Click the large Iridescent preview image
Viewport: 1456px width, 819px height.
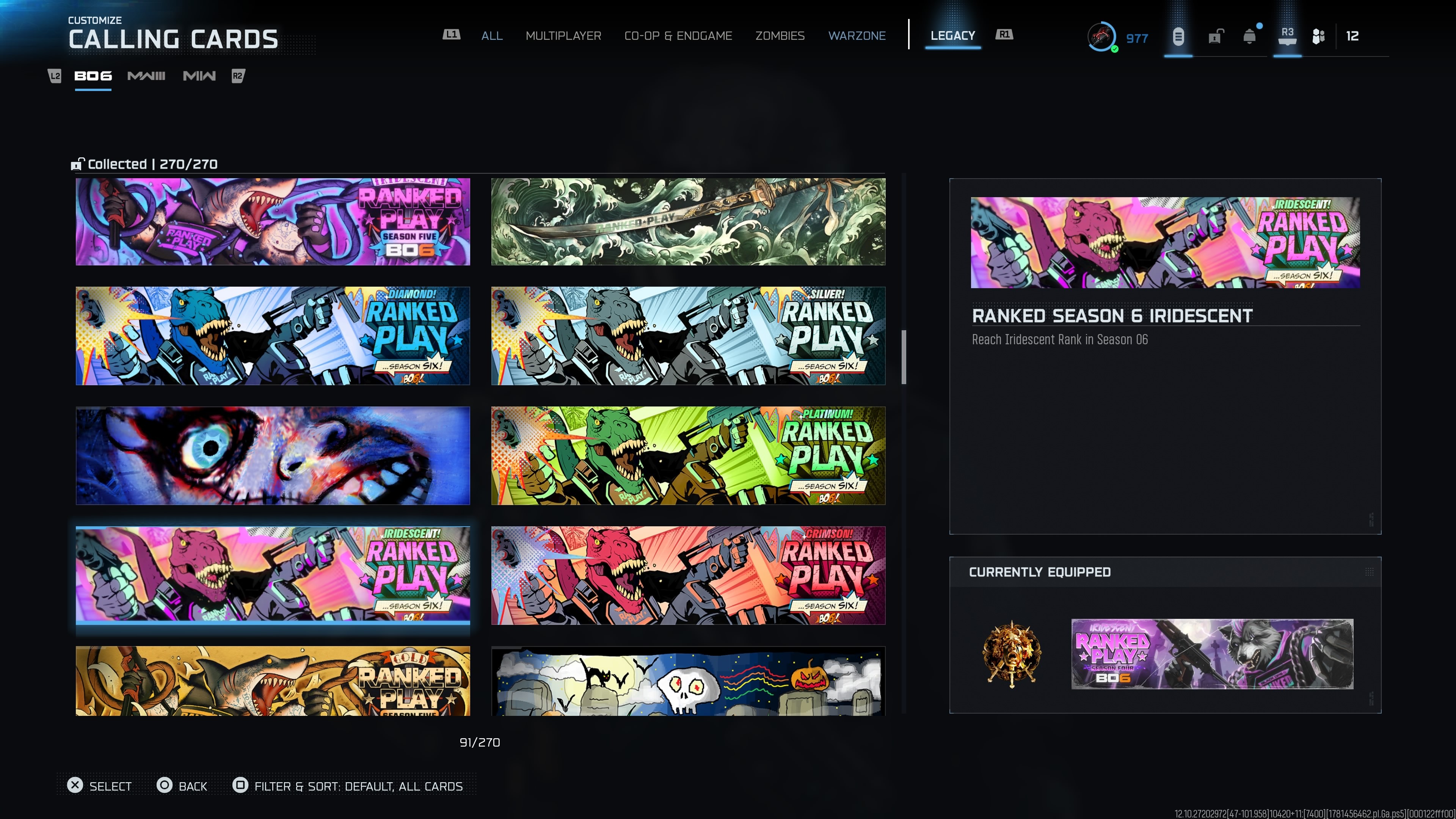(x=1166, y=243)
